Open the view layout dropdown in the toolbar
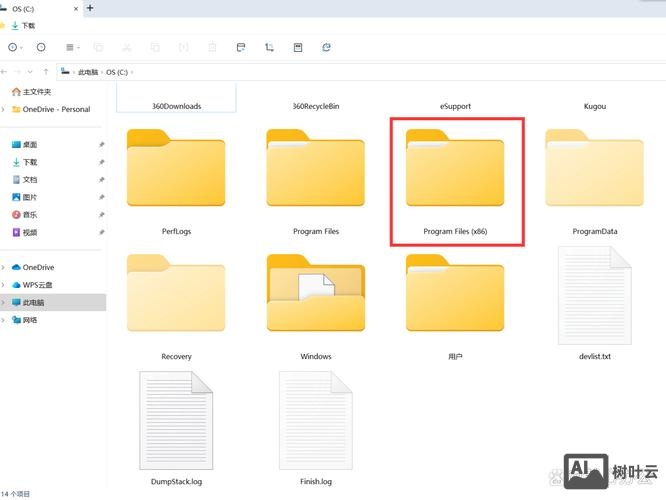This screenshot has height=500, width=666. (x=73, y=47)
